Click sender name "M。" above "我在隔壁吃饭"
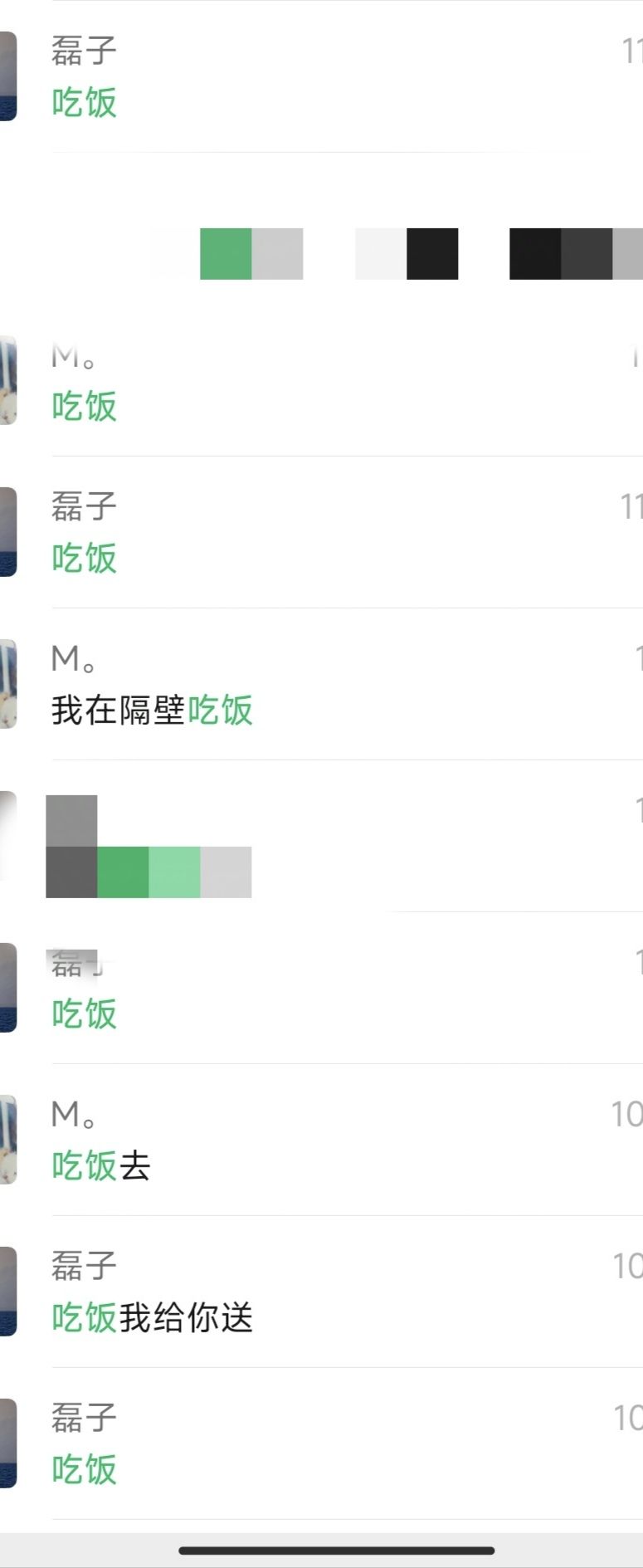The width and height of the screenshot is (643, 1568). pyautogui.click(x=73, y=659)
